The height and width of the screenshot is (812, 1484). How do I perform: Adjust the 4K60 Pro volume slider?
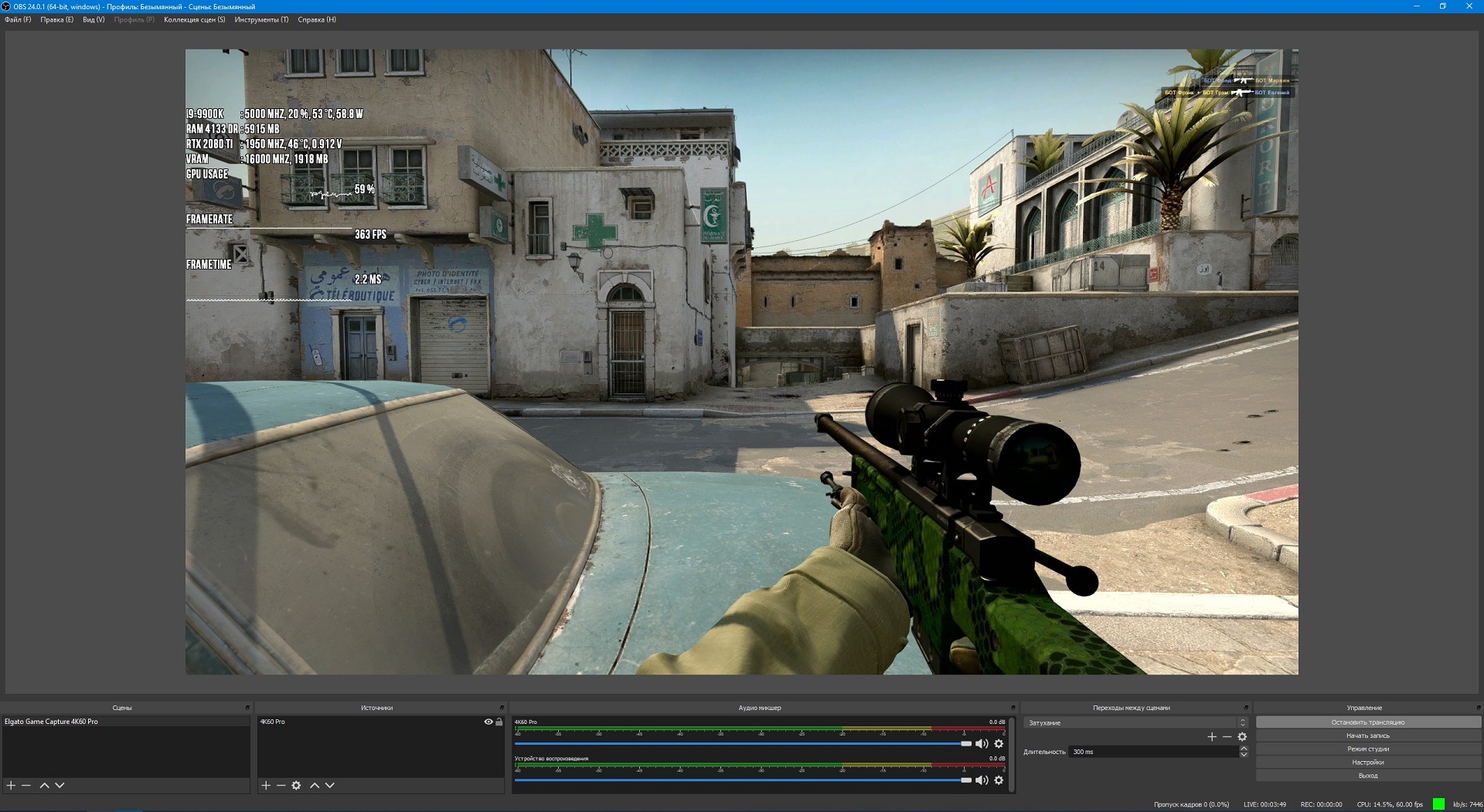pyautogui.click(x=743, y=743)
